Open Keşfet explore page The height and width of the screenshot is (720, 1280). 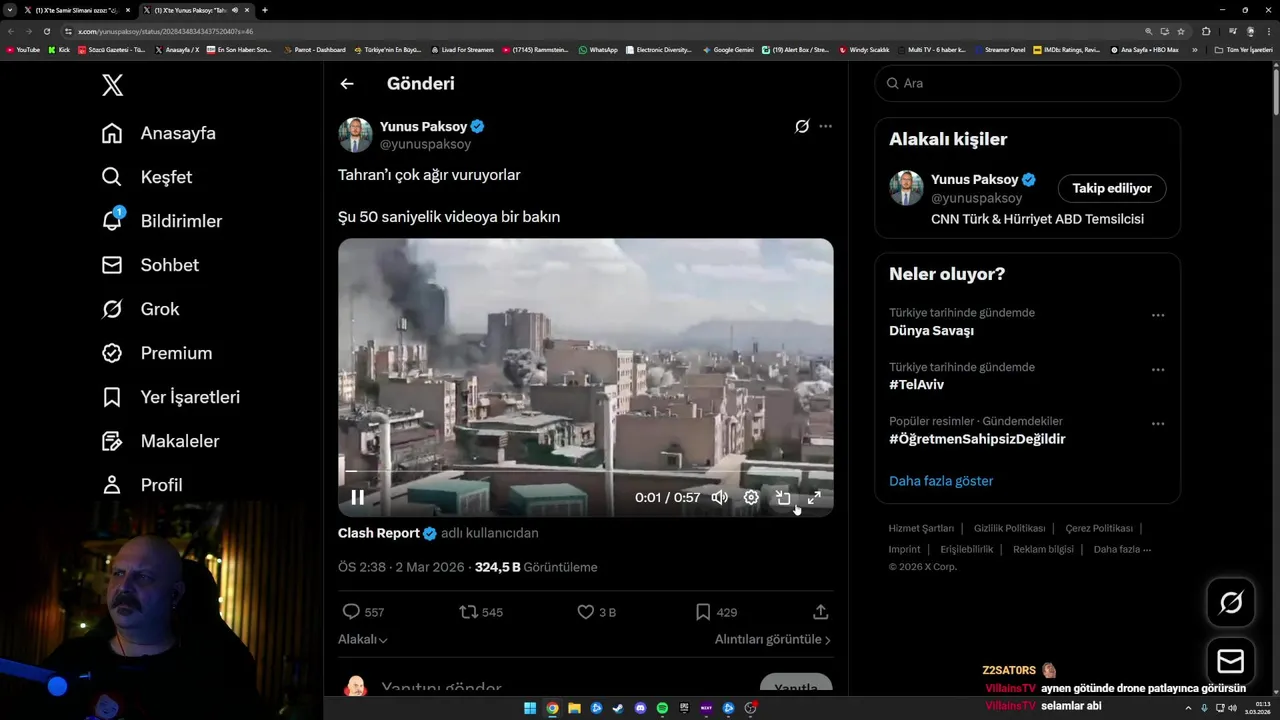click(x=147, y=177)
